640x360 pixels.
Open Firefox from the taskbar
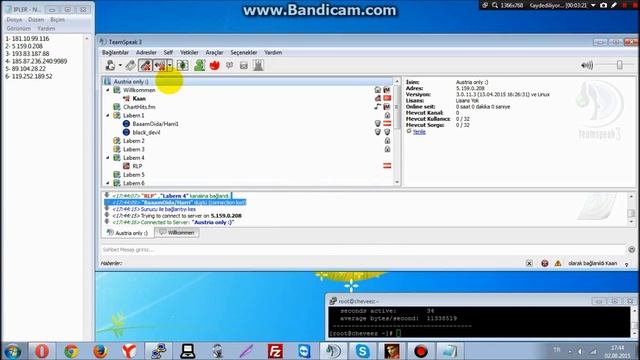pos(100,351)
